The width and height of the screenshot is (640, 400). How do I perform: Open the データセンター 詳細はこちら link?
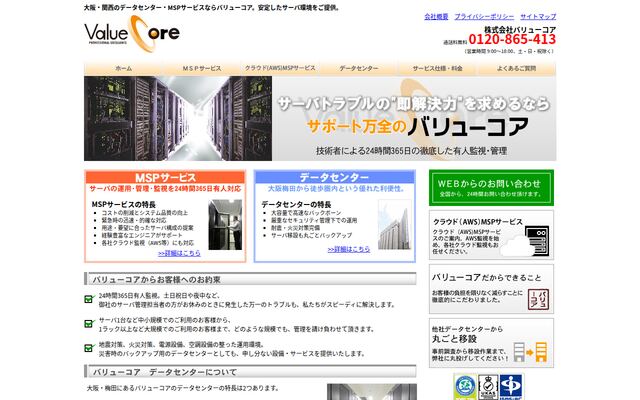click(349, 249)
